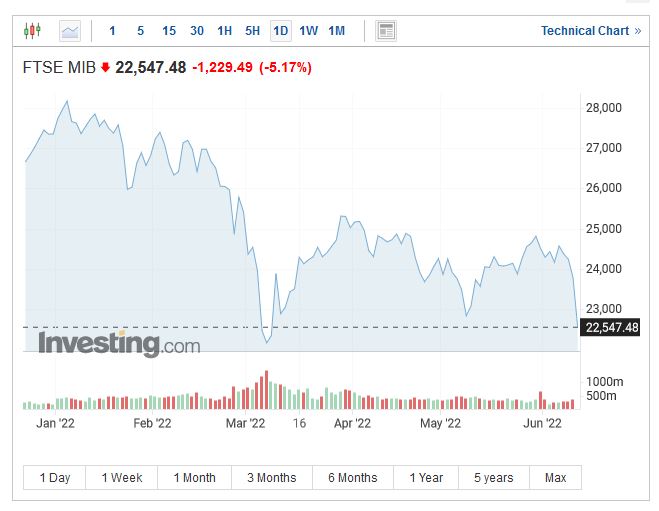
Task: Open the news overlay icon
Action: [x=386, y=31]
